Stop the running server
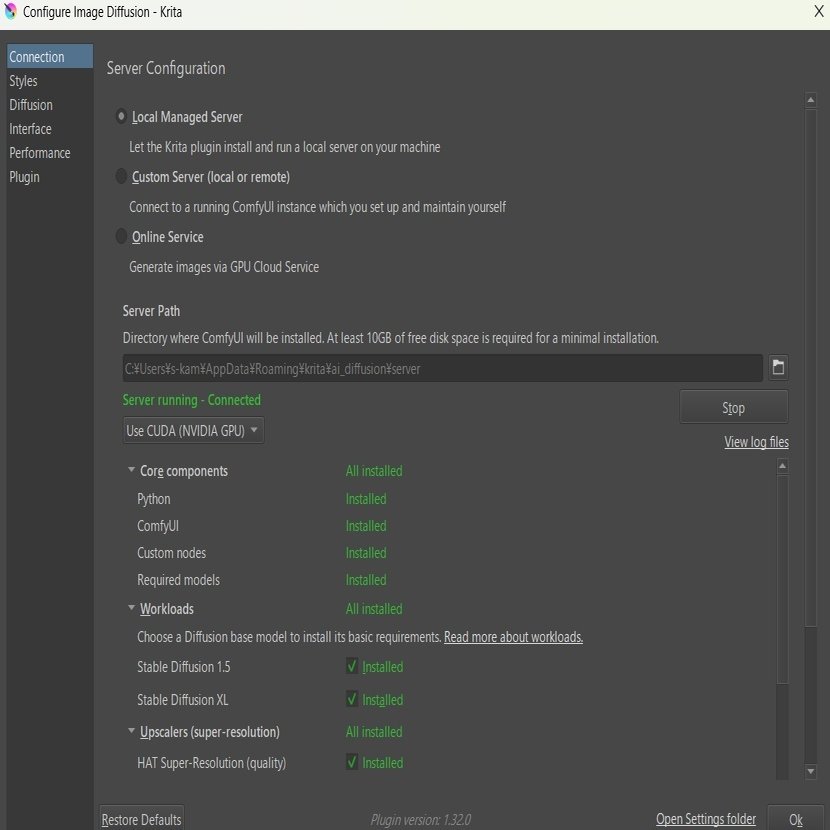 tap(734, 407)
